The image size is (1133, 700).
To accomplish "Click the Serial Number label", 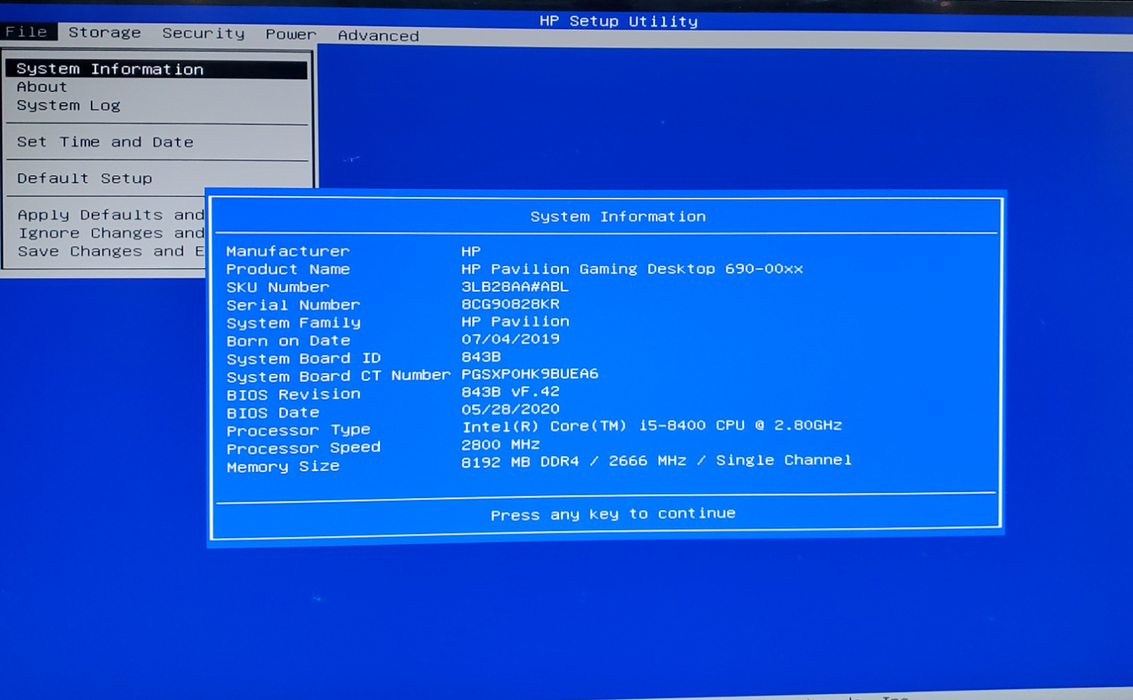I will 293,305.
